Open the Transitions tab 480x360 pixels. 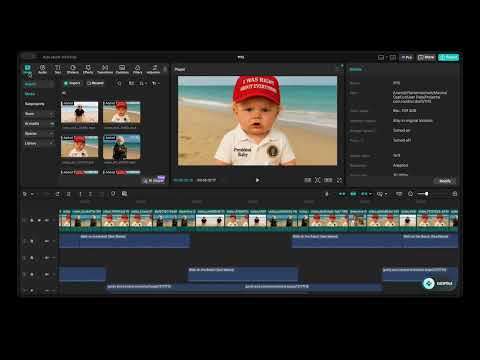coord(105,69)
